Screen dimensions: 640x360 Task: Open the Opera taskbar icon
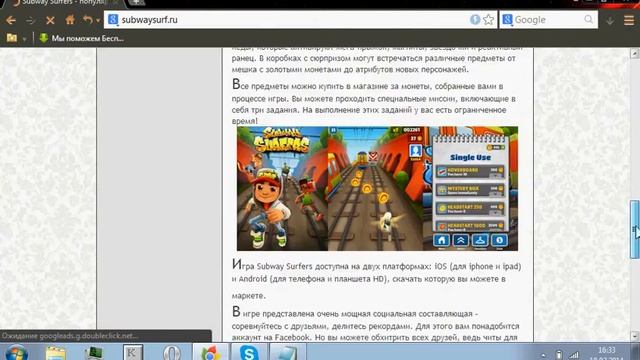click(172, 353)
